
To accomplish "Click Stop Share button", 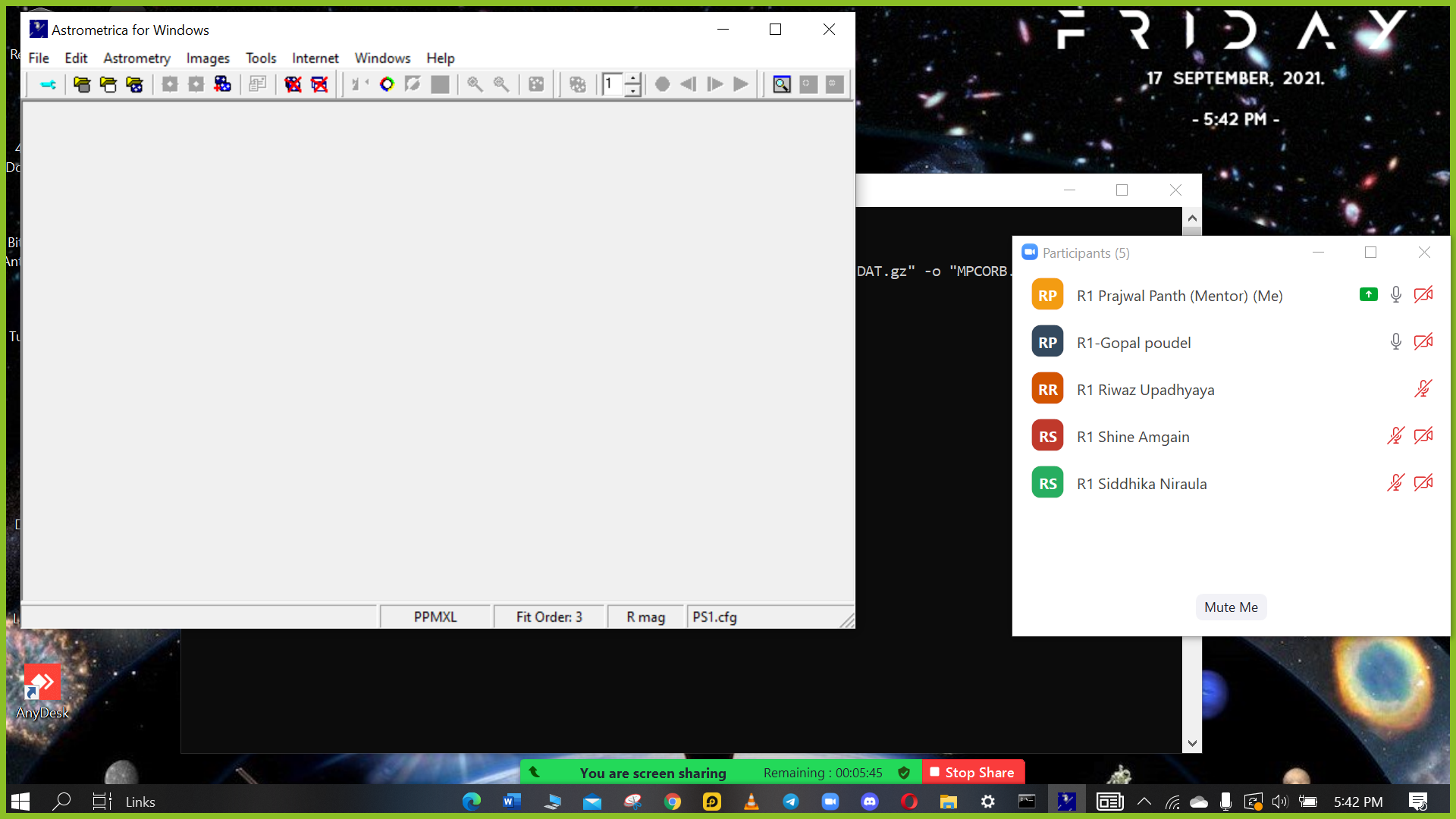I will point(973,772).
